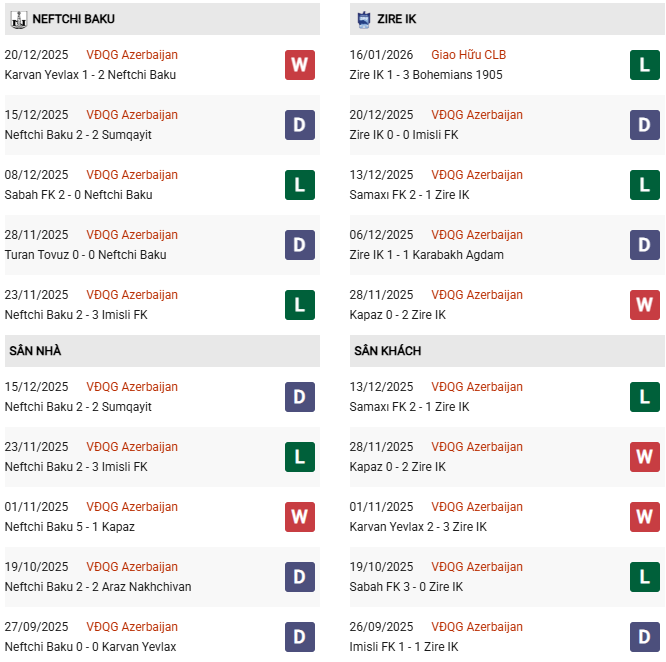The image size is (666, 662).
Task: Click W badge for Neftchi Baku 5-1 Kapaz
Action: [x=299, y=517]
